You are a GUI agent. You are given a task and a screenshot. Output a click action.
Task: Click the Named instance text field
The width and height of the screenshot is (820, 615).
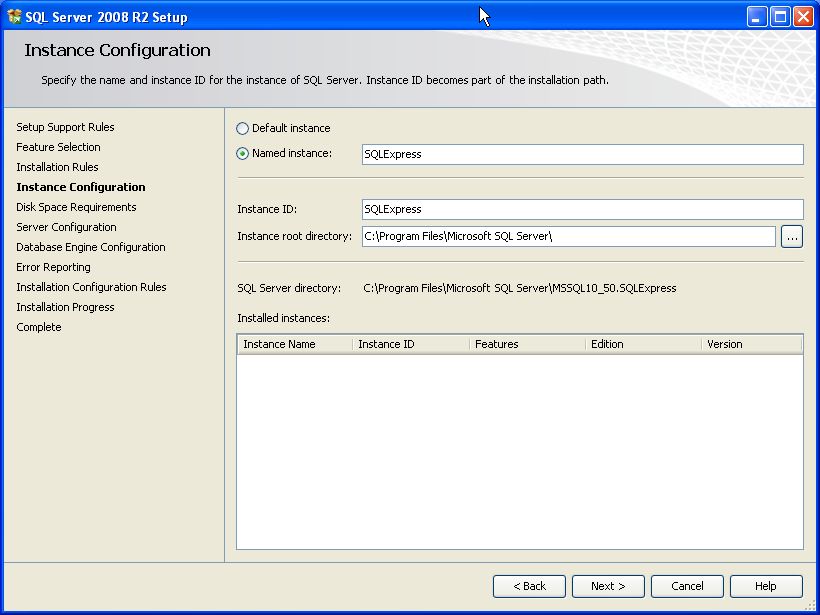point(582,154)
